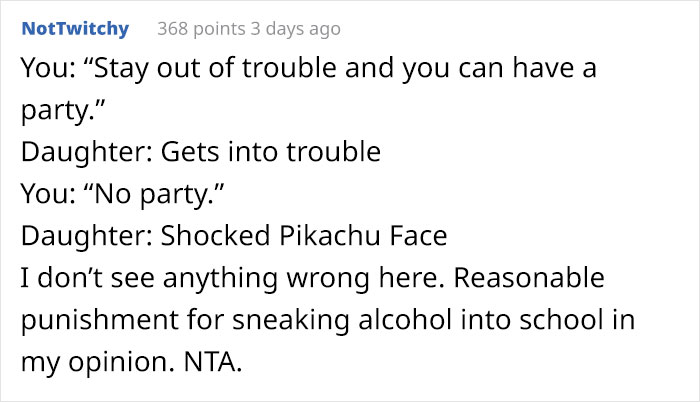Screen dimensions: 700x402
Task: Open the 3 days ago timestamp permalink
Action: tap(298, 29)
